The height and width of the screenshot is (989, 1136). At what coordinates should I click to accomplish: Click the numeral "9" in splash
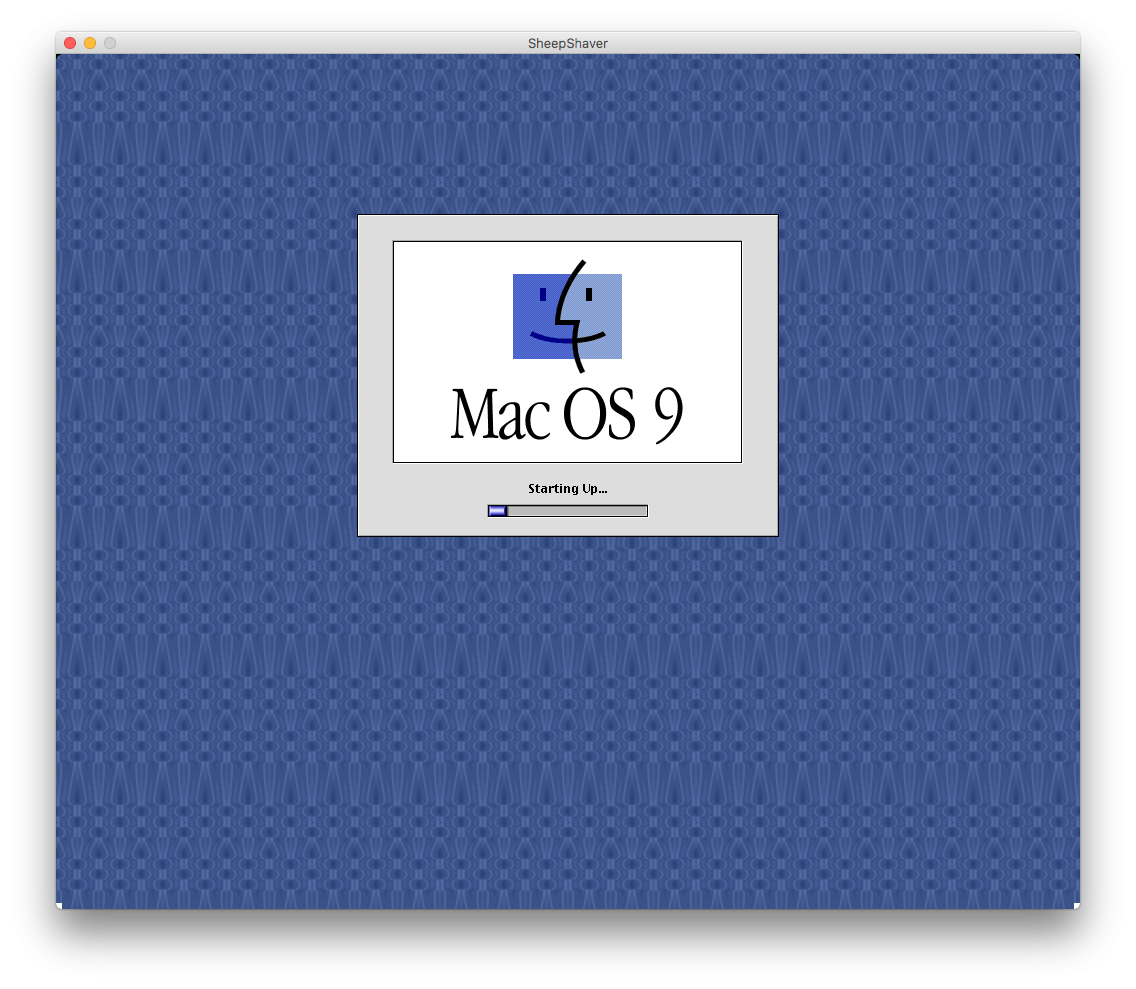pyautogui.click(x=668, y=414)
